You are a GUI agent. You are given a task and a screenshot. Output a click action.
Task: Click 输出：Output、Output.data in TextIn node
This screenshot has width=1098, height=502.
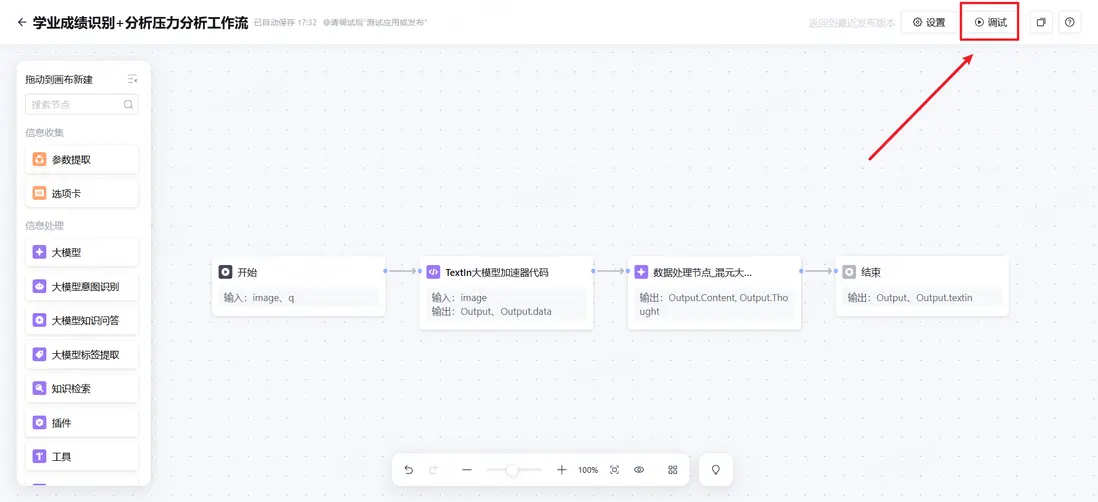click(491, 312)
